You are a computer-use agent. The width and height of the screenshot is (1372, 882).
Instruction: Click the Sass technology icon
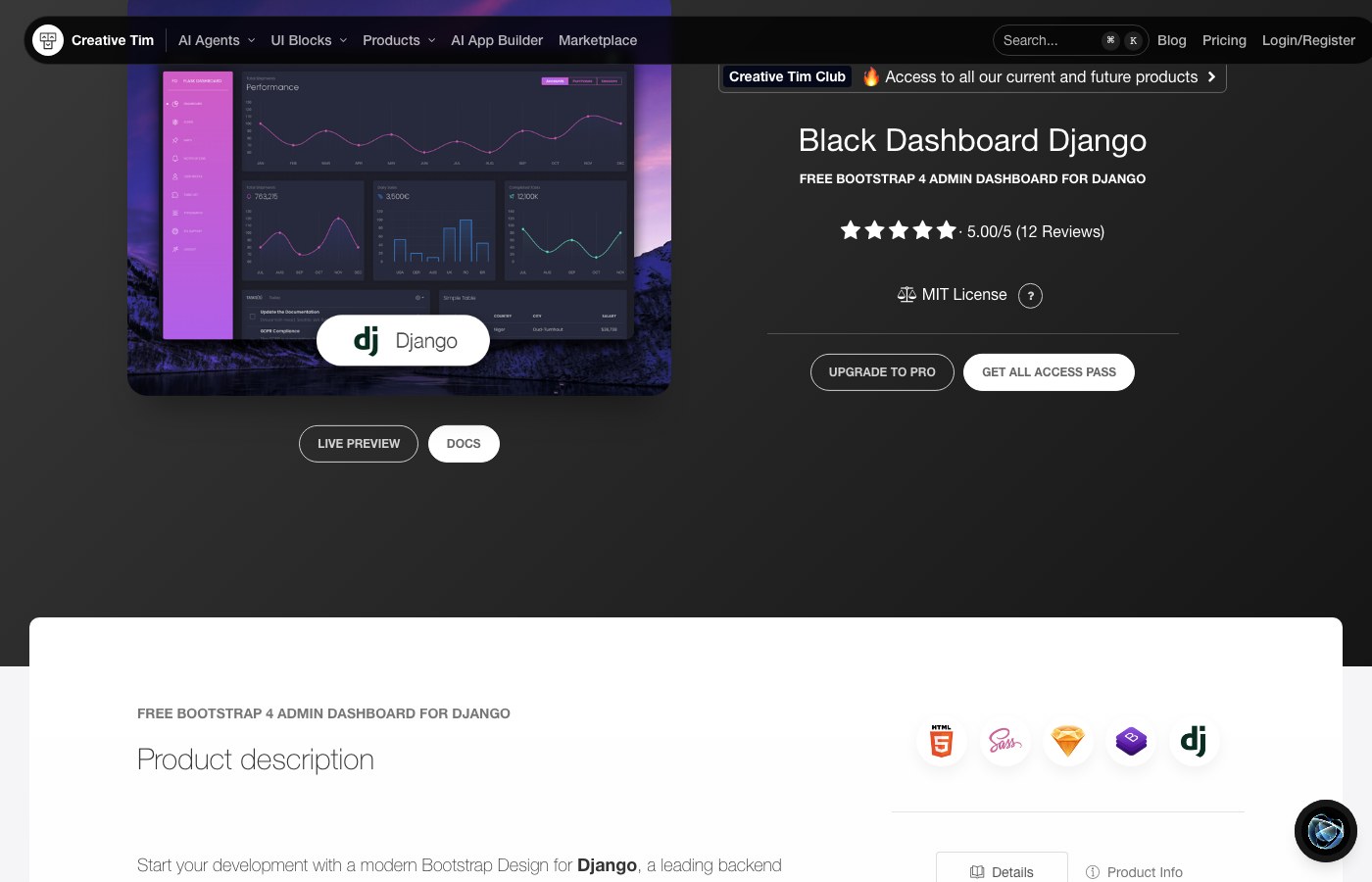pos(1004,741)
